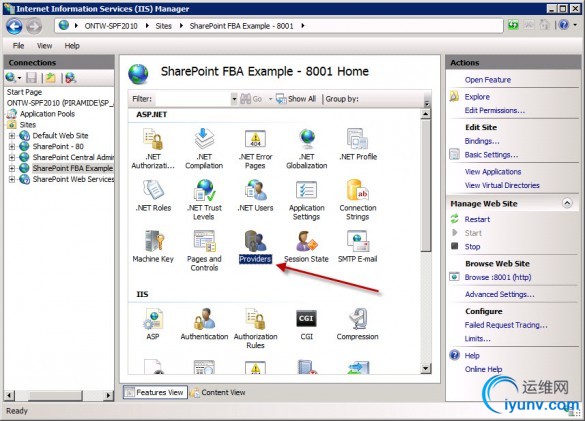Click Connections horizontal scrollbar thumb
585x421 pixels.
coord(55,395)
